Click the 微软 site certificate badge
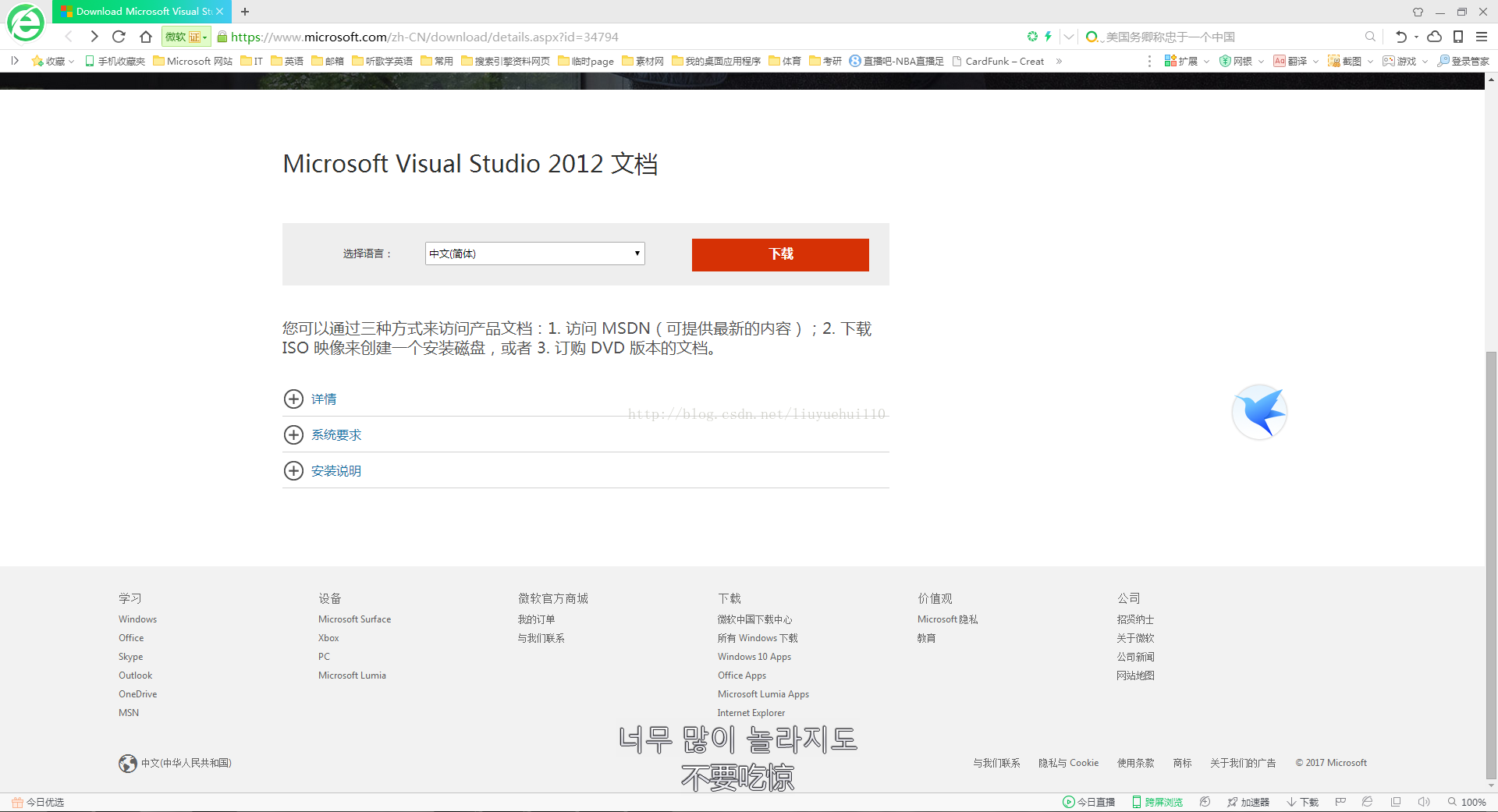Viewport: 1498px width, 812px height. [x=186, y=37]
